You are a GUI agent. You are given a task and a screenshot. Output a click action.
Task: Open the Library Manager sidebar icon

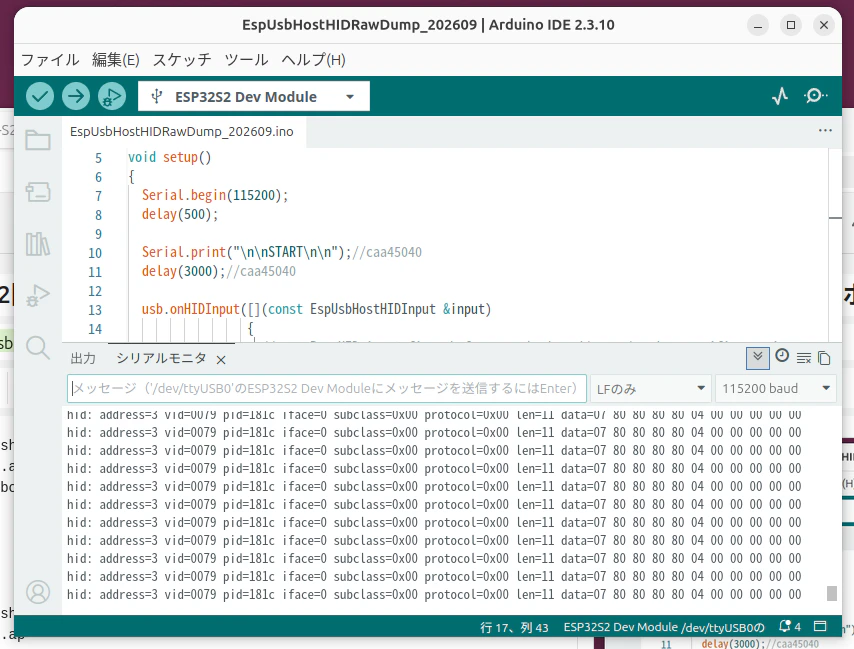pos(38,243)
